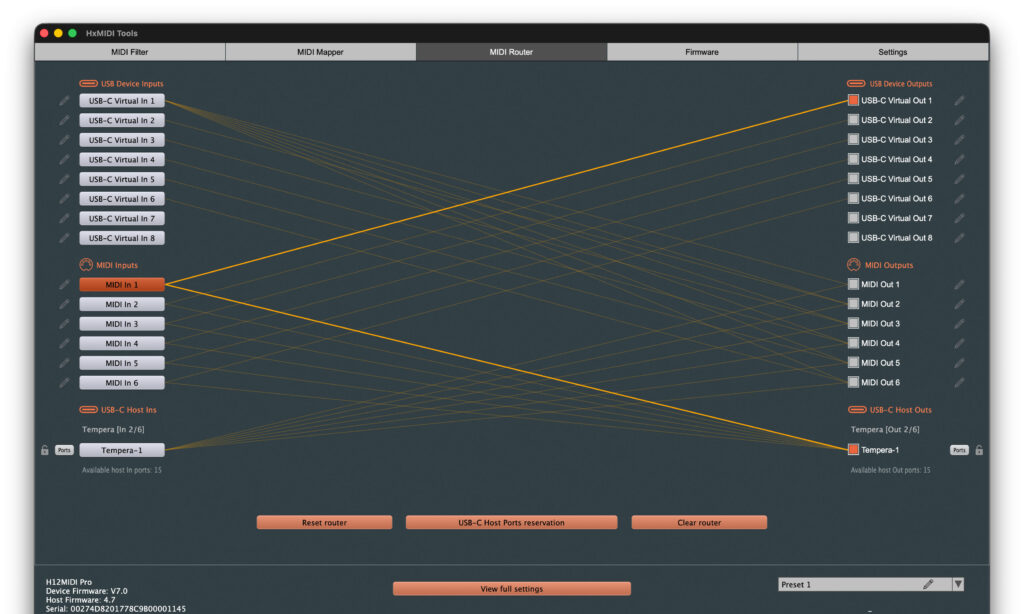
Task: Select the MIDI Router tab
Action: click(511, 52)
